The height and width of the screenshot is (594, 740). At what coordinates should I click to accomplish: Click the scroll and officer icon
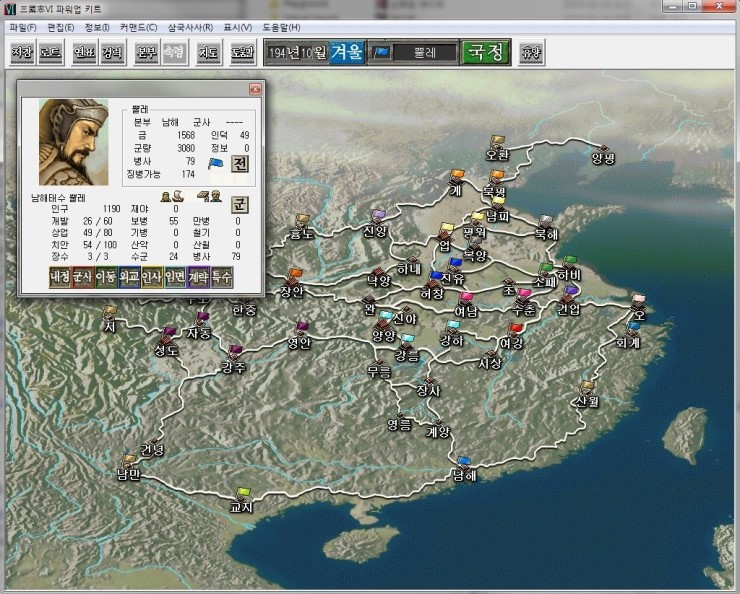click(209, 196)
